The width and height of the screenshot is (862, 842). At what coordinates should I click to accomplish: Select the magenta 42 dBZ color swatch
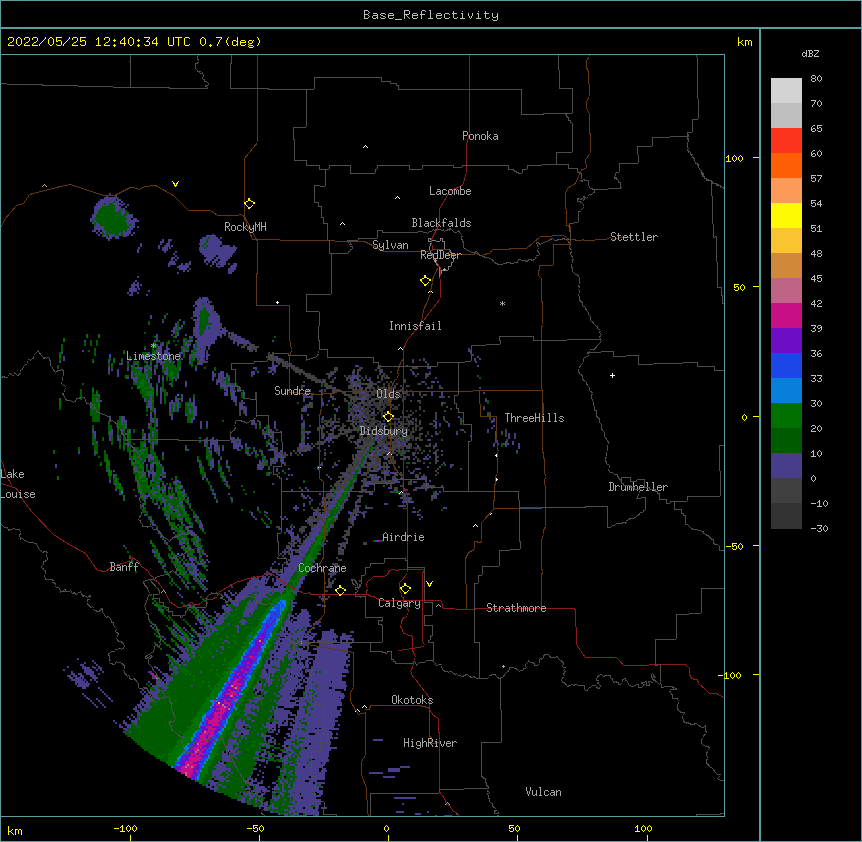pyautogui.click(x=786, y=315)
